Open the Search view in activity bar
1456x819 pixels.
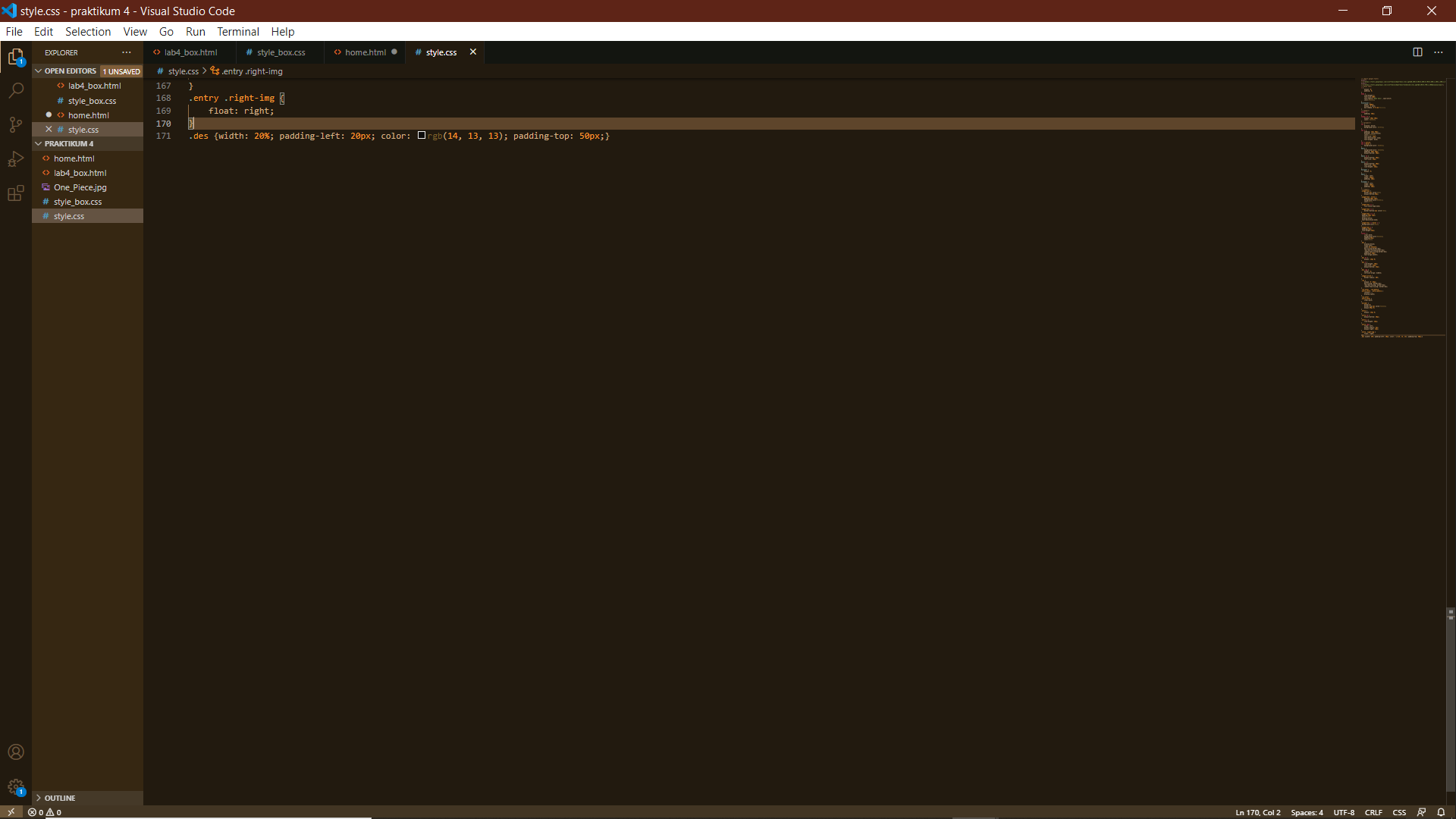coord(16,90)
